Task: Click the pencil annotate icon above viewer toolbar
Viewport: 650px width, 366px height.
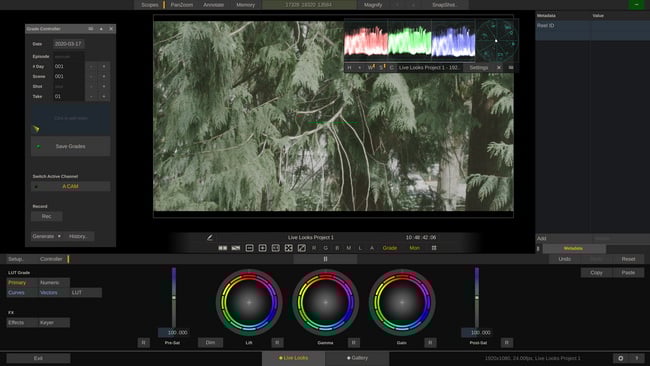Action: 210,238
